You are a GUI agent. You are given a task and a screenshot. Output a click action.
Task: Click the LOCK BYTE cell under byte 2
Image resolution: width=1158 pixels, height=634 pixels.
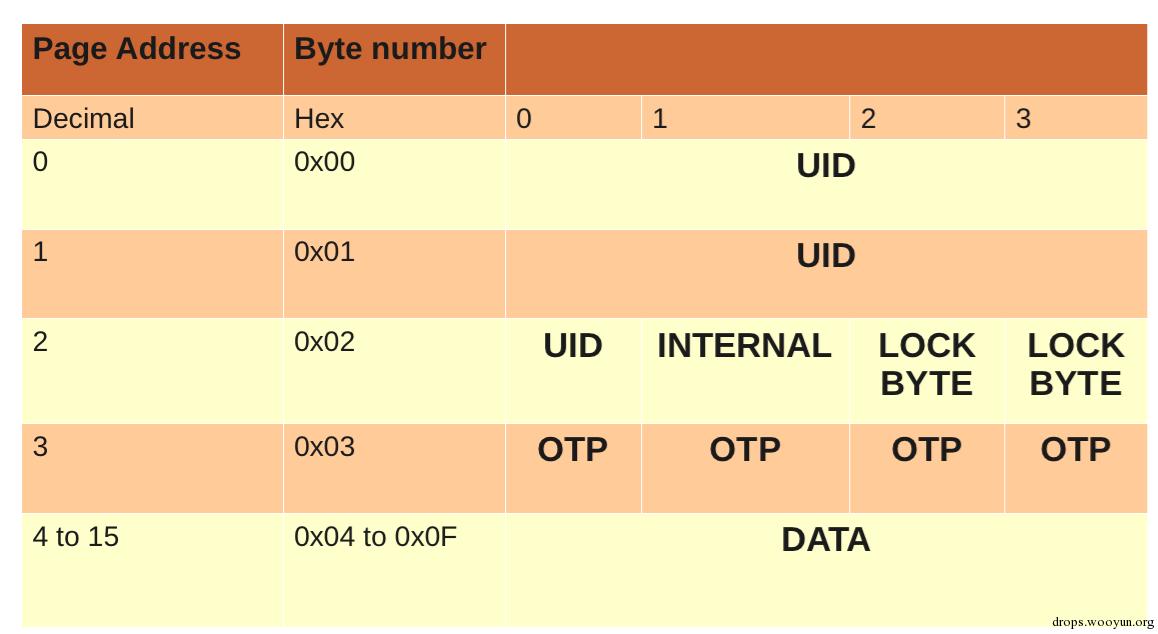(927, 364)
